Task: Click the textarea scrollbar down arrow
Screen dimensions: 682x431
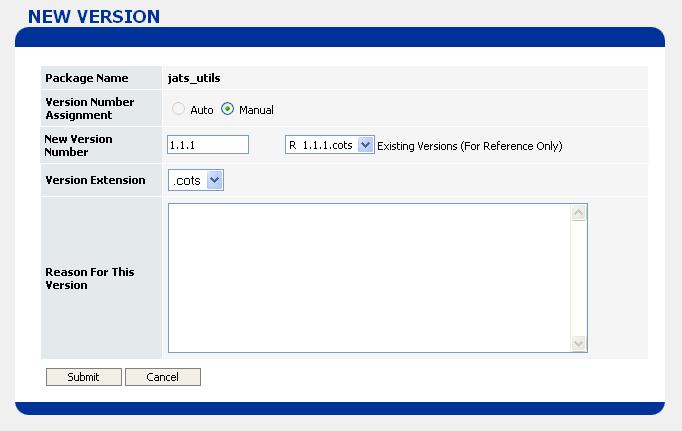Action: [578, 343]
